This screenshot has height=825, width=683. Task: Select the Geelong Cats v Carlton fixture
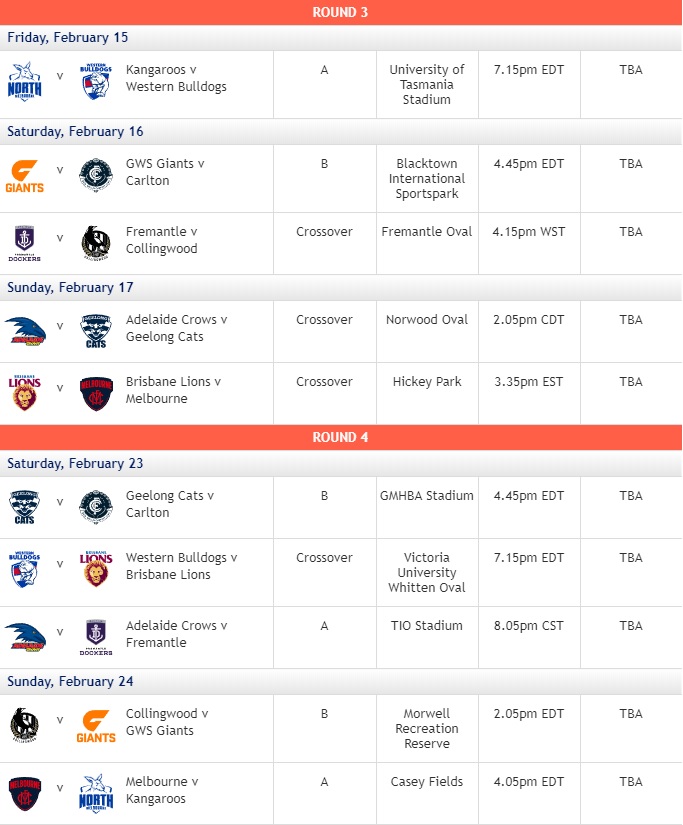(169, 504)
